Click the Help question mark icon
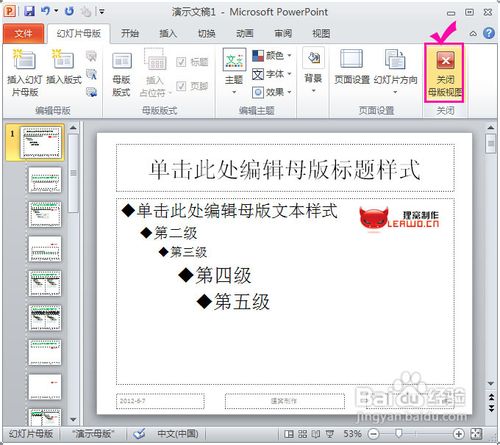This screenshot has width=500, height=445. click(x=489, y=33)
